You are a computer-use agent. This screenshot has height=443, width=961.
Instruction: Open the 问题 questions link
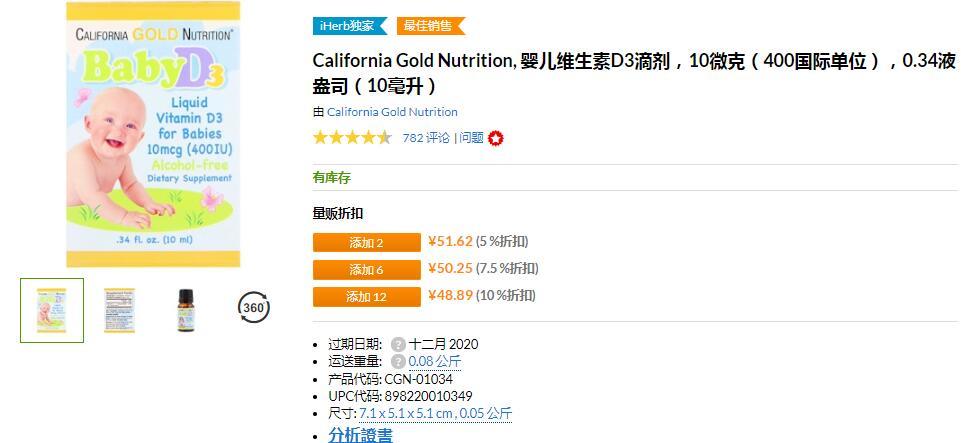pyautogui.click(x=471, y=138)
